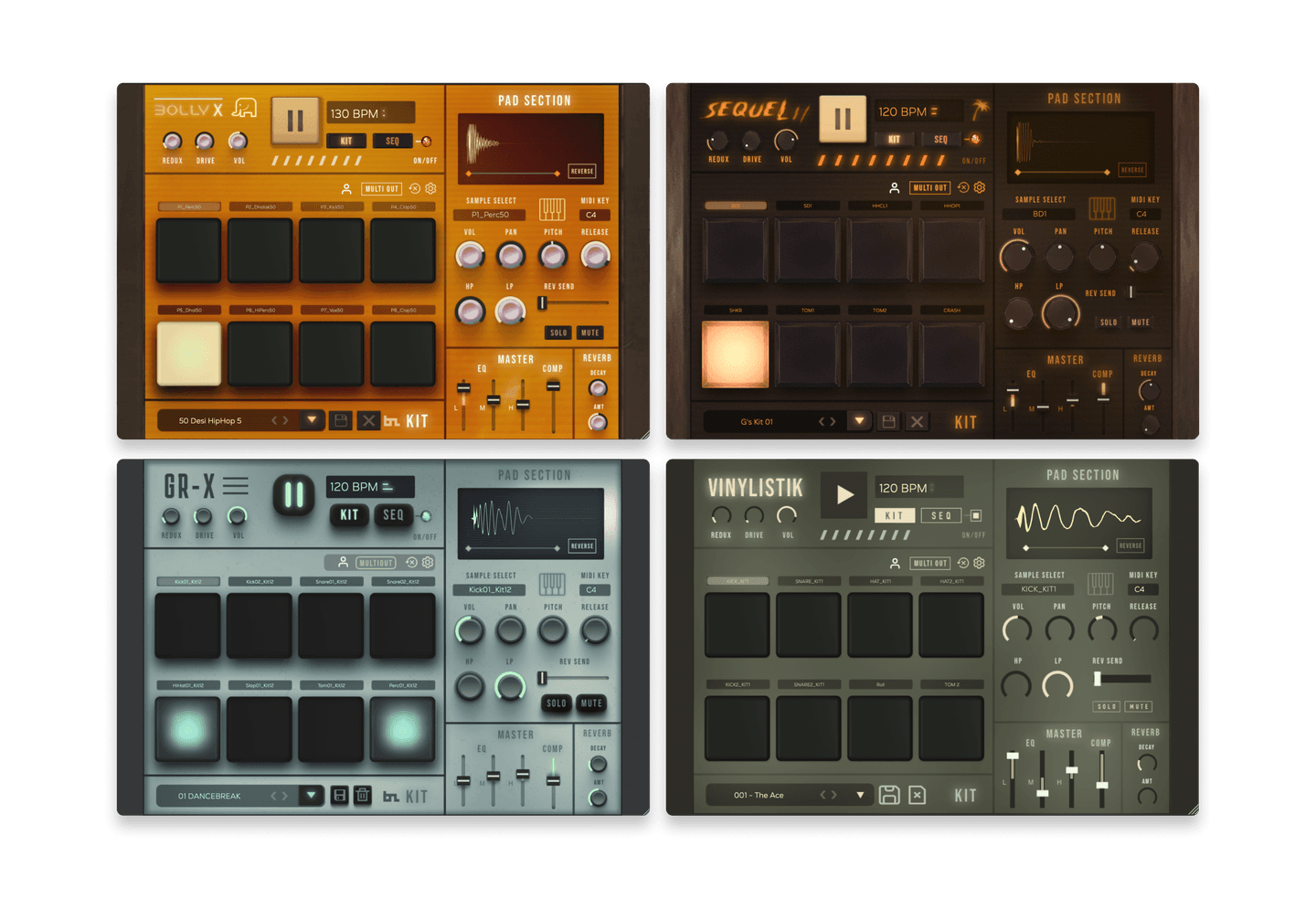Click the REV SEND slider on Sequel
1316x899 pixels.
point(1130,292)
